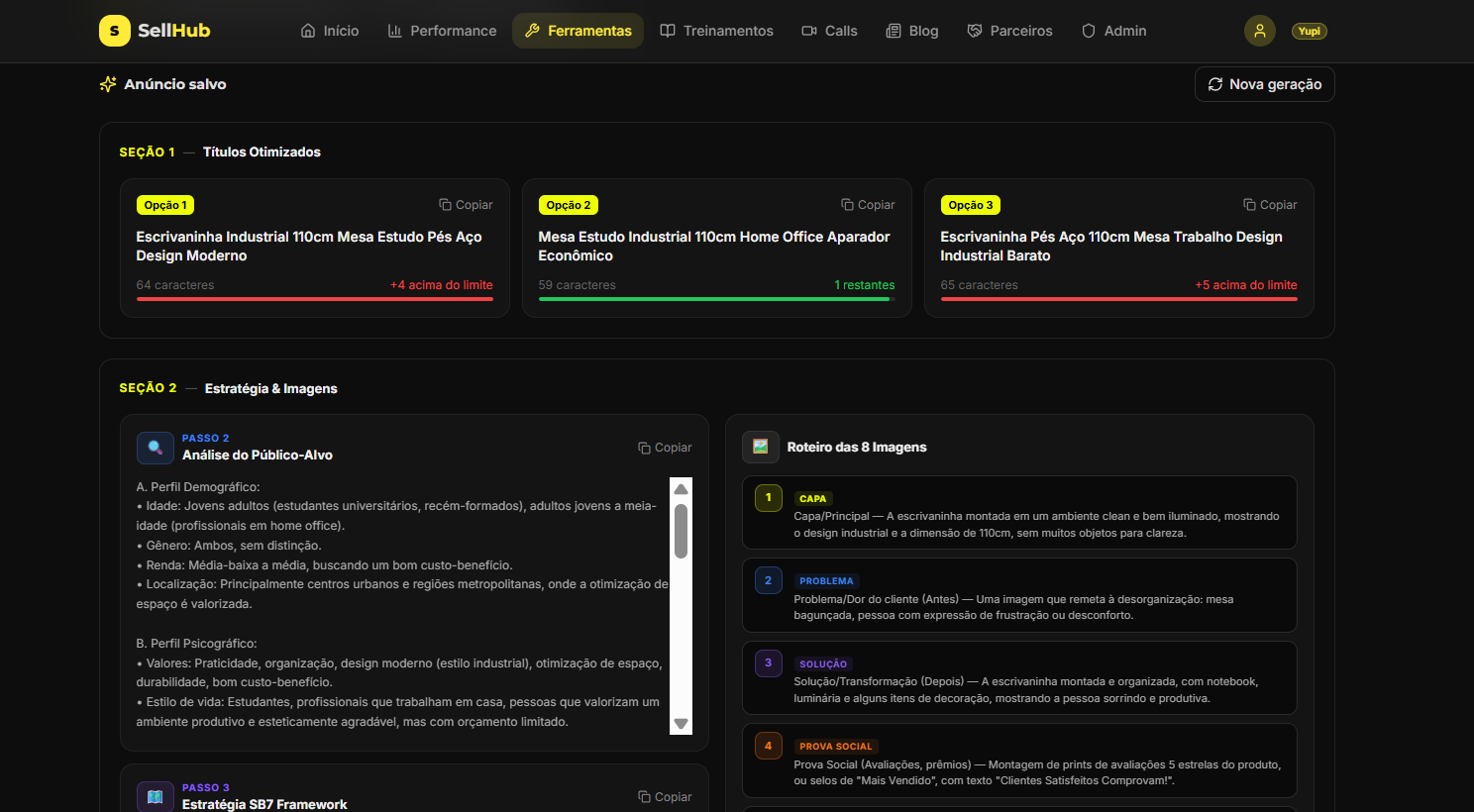Click the 'PASSO 3' label
1474x812 pixels.
(206, 788)
